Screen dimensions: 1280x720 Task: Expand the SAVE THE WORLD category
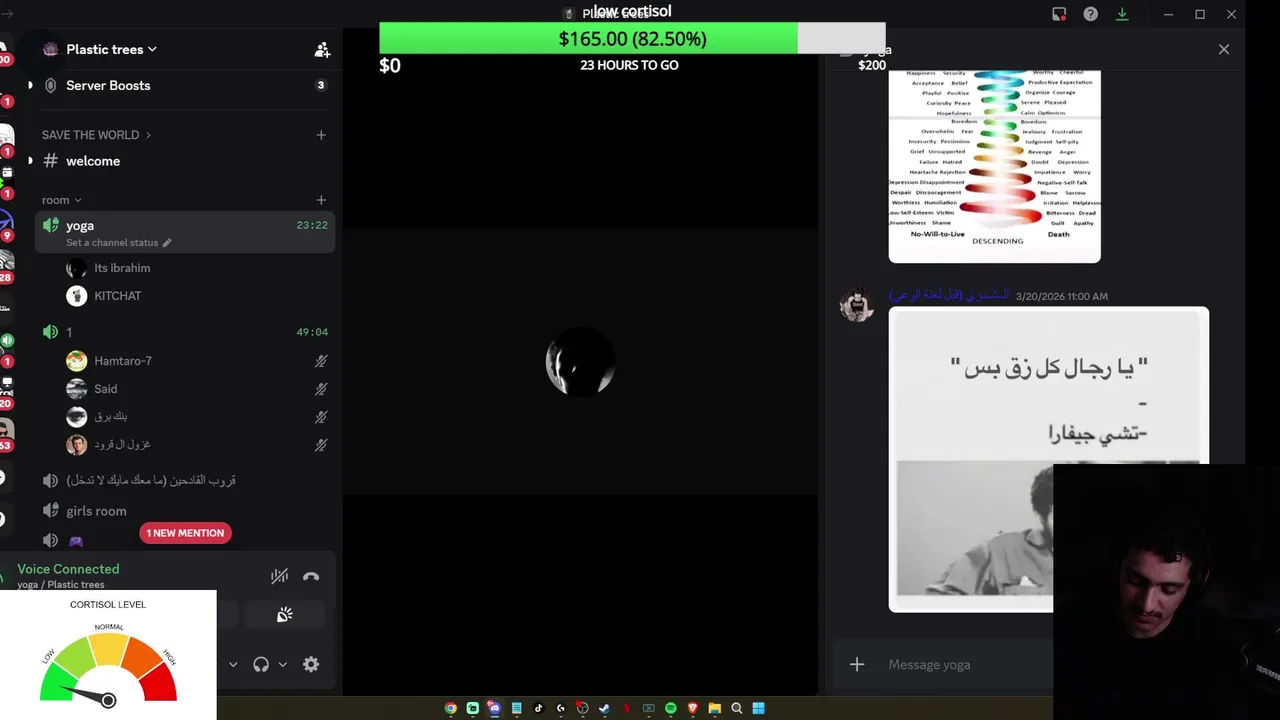[96, 135]
